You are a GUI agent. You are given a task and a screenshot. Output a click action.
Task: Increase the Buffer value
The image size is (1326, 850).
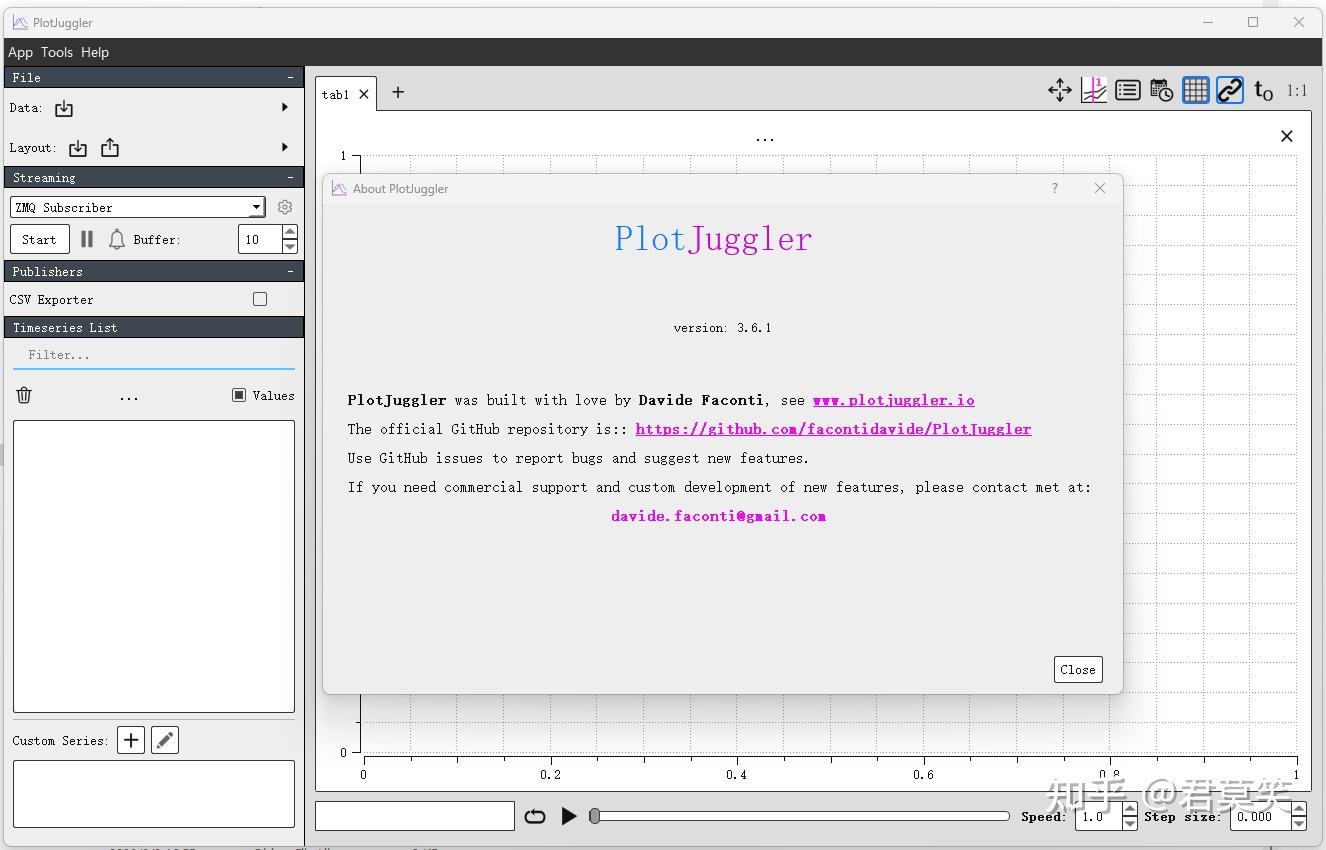click(x=290, y=232)
